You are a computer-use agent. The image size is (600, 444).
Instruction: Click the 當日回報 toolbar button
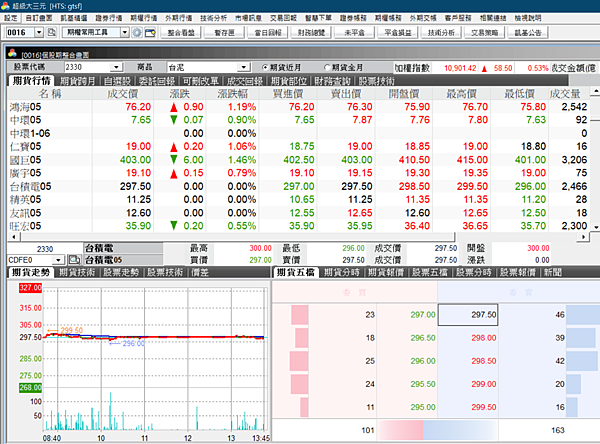pos(268,33)
